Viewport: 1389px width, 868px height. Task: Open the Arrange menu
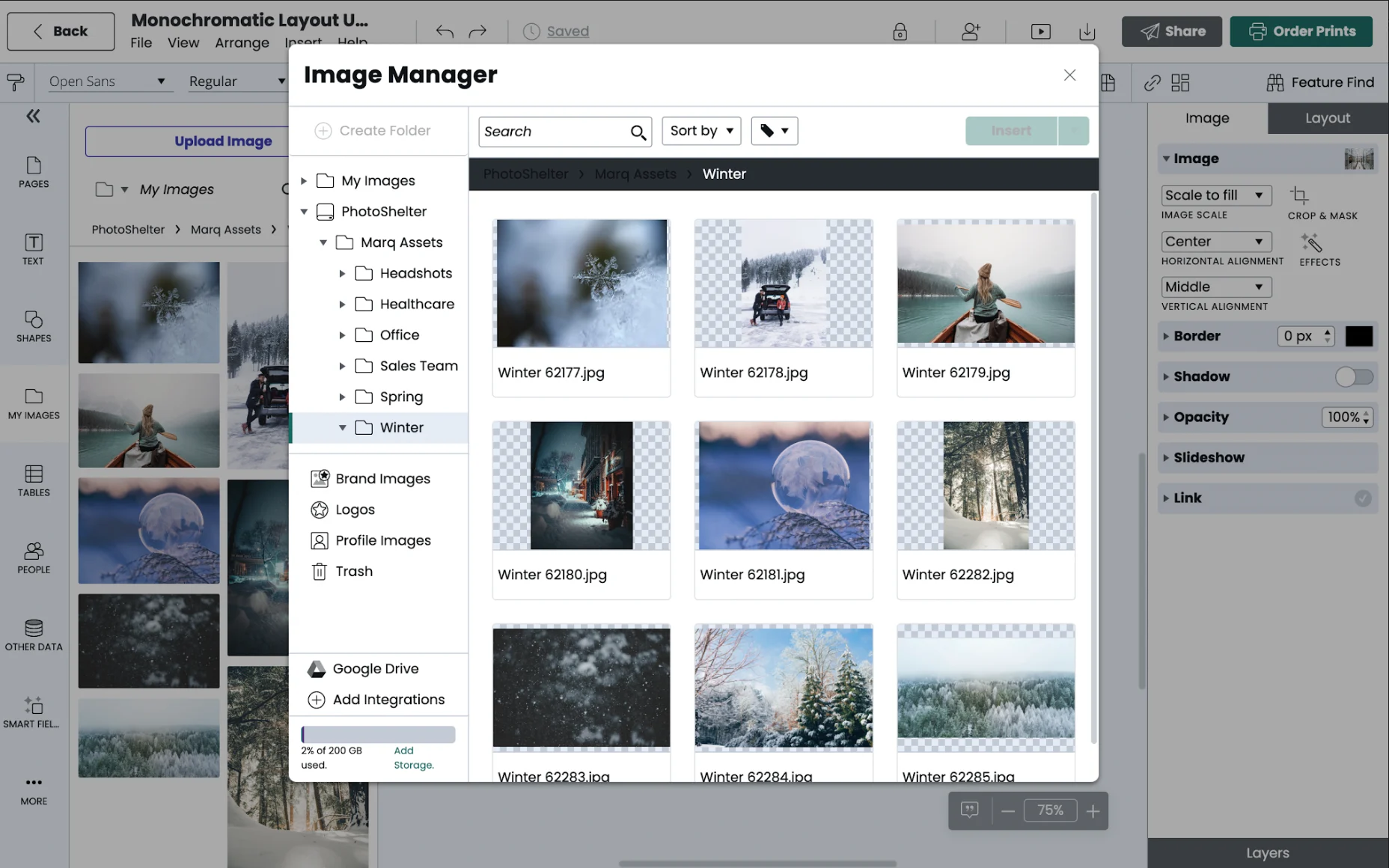pos(242,43)
